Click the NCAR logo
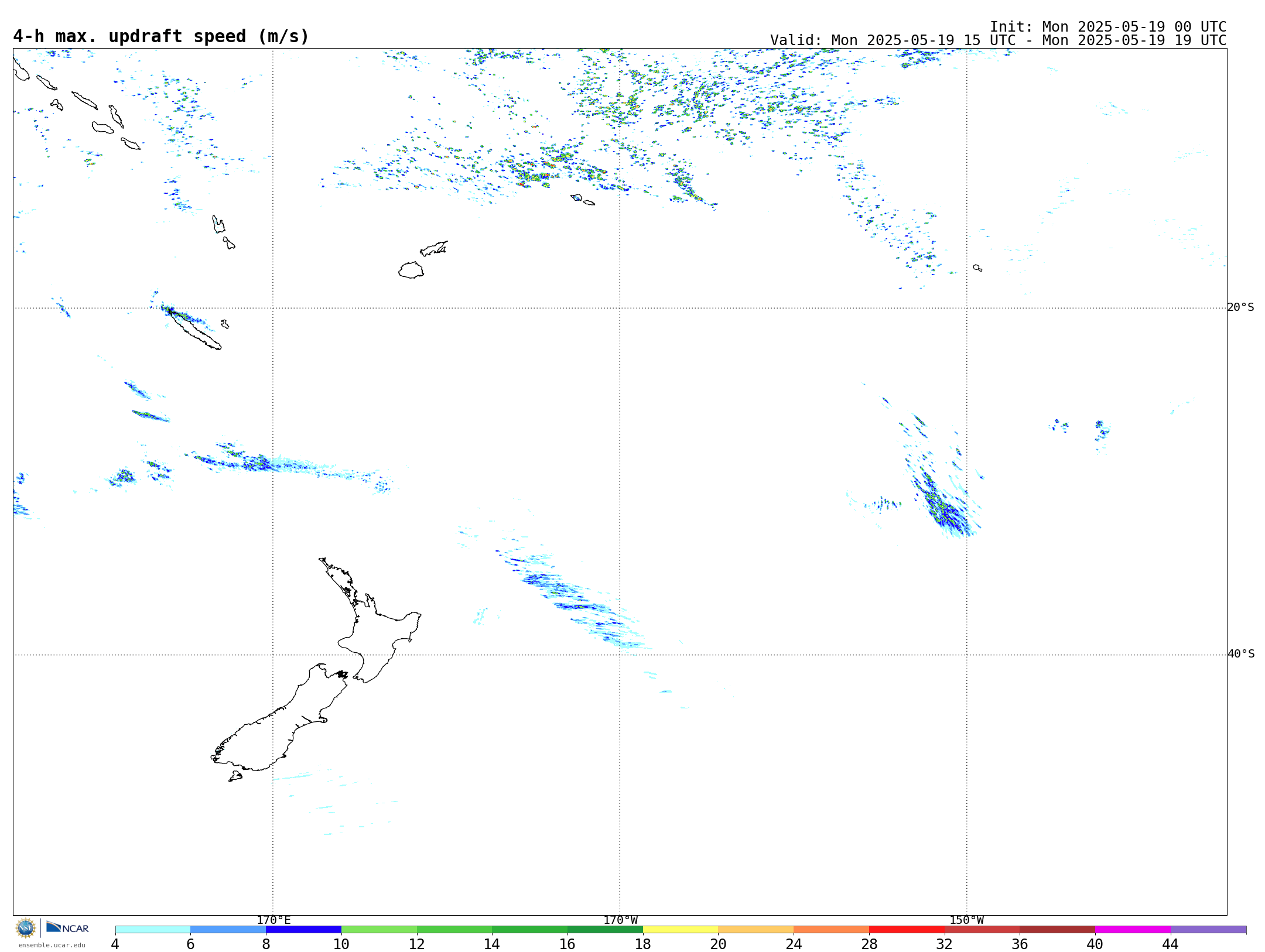Image resolution: width=1265 pixels, height=952 pixels. (67, 927)
